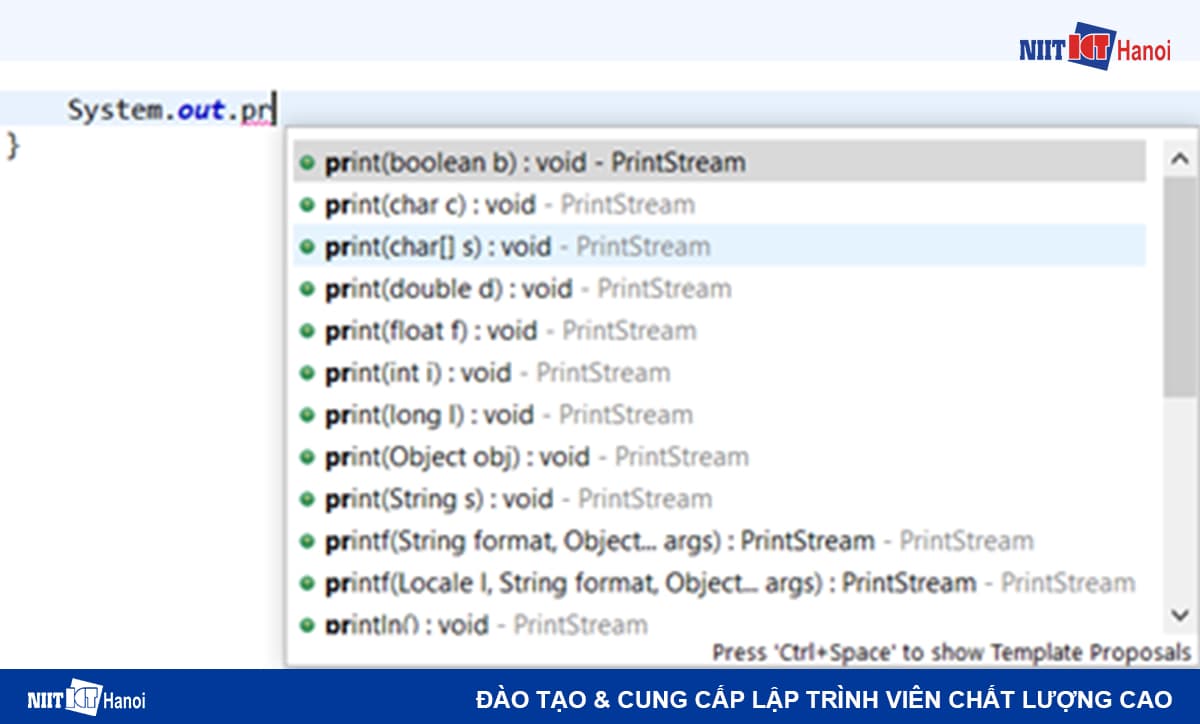The image size is (1200, 724).
Task: Choose print(char c) from the proposal list
Action: (x=510, y=205)
